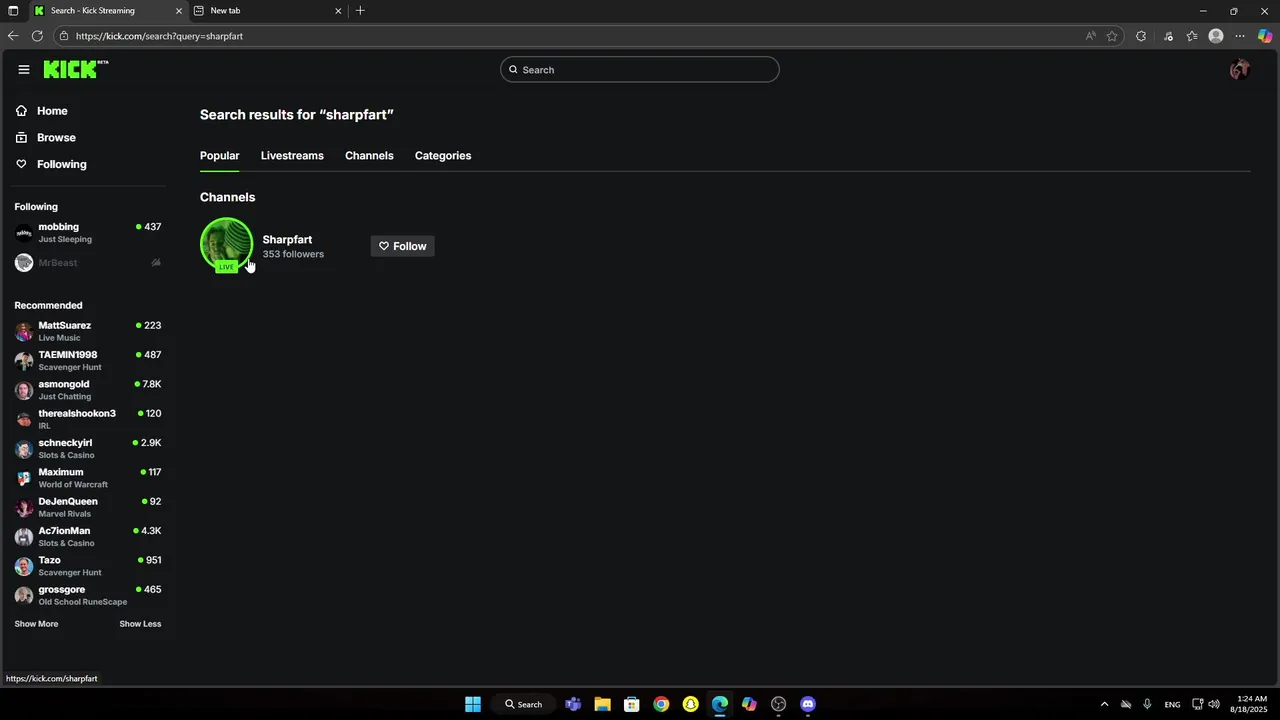1280x720 pixels.
Task: Open Teams from the taskbar
Action: (x=573, y=704)
